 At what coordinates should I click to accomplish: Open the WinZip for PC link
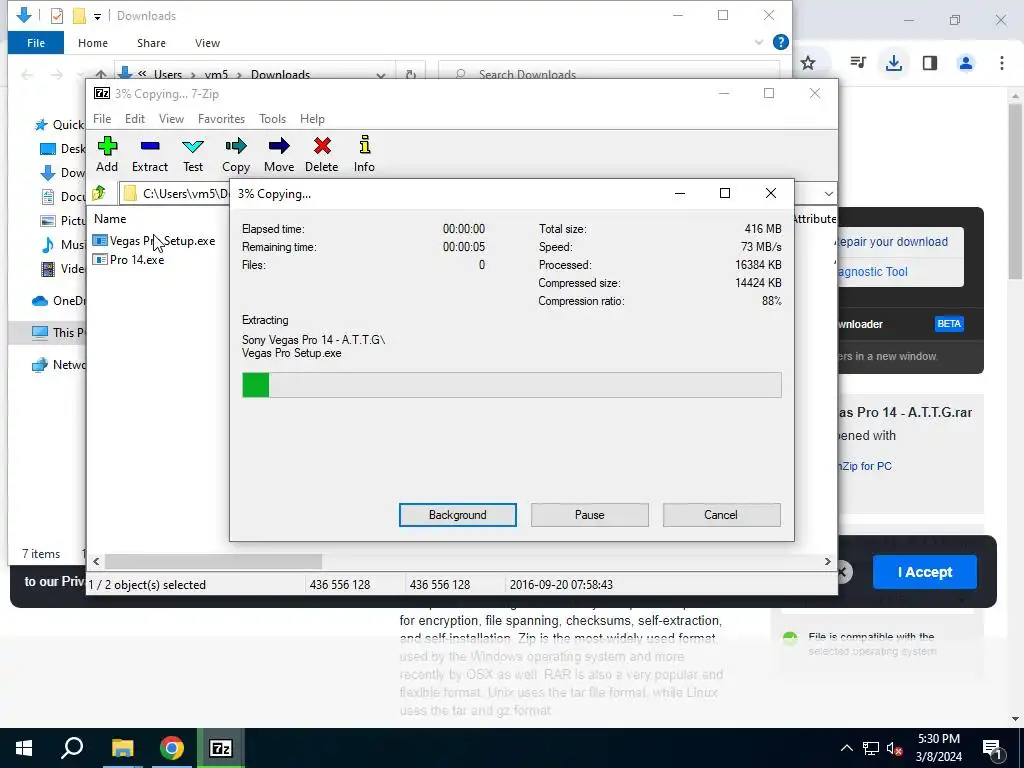[865, 466]
